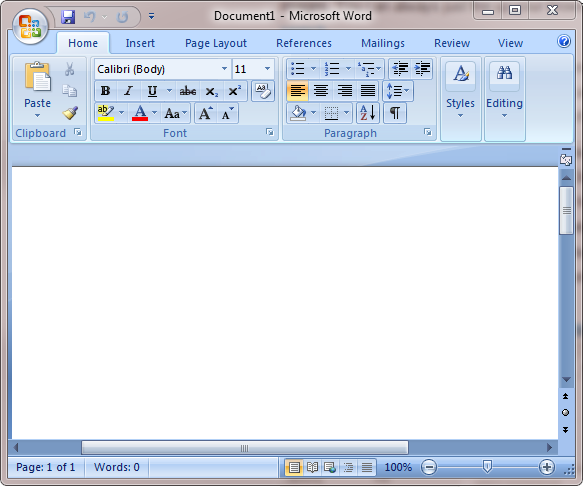Open line spacing options
Screen dimensions: 583x487
(397, 91)
